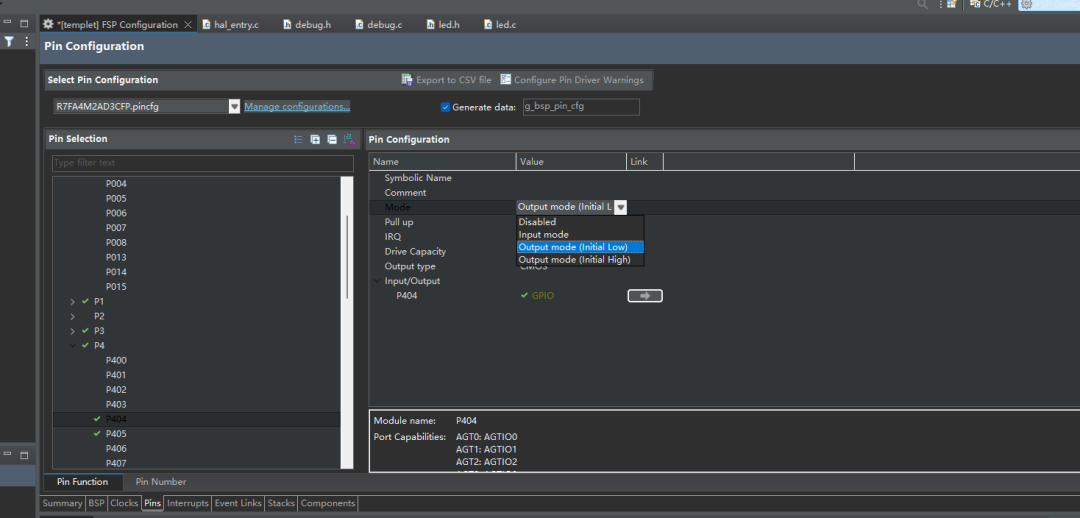1080x518 pixels.
Task: Select Output mode (Initial High) option
Action: click(x=574, y=259)
